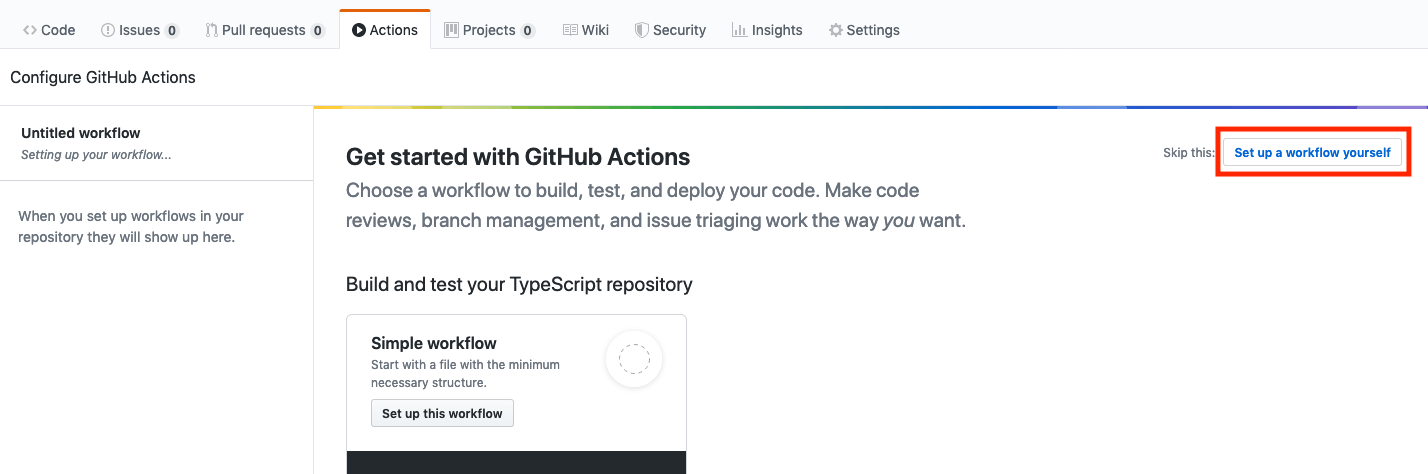Click Set up a workflow yourself
This screenshot has height=474, width=1428.
tap(1312, 153)
